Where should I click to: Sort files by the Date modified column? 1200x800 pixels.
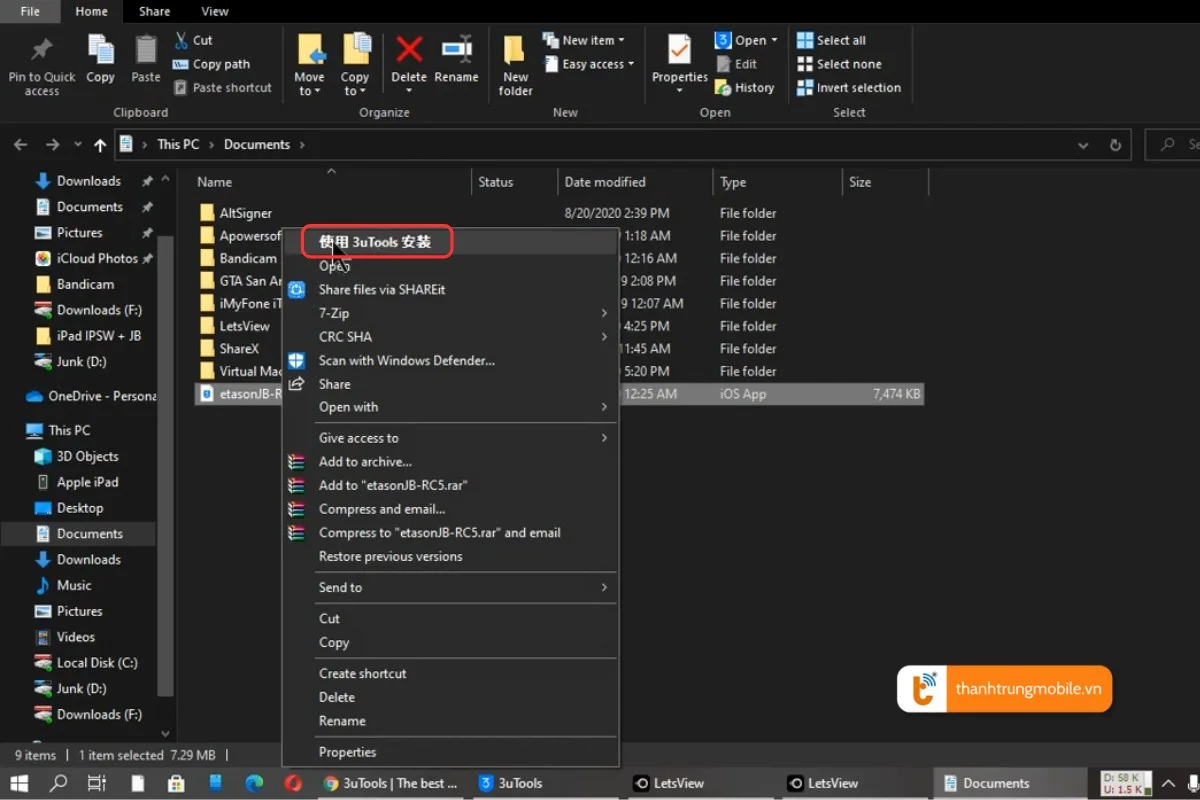(x=605, y=182)
